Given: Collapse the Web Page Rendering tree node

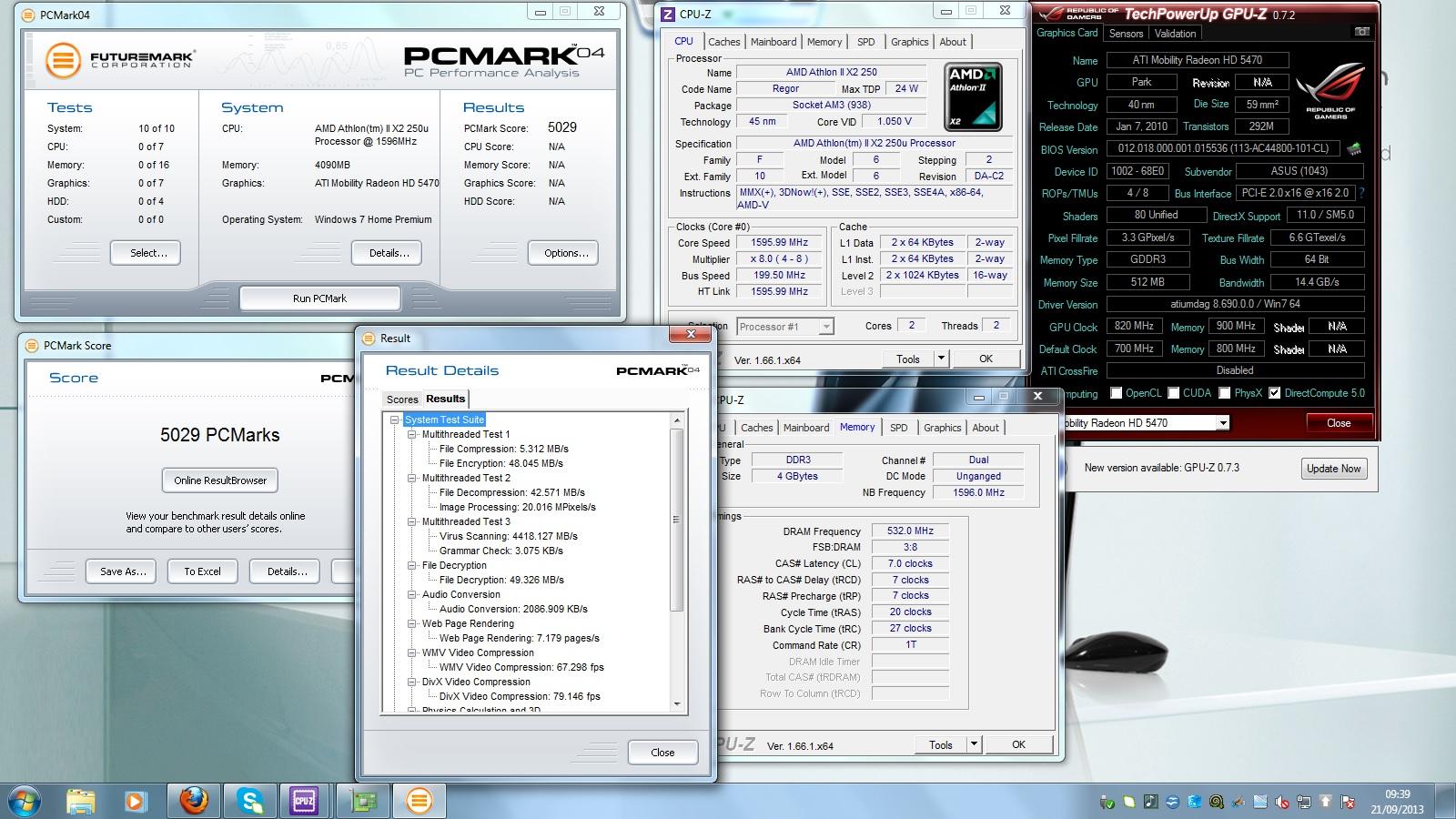Looking at the screenshot, I should click(x=412, y=623).
